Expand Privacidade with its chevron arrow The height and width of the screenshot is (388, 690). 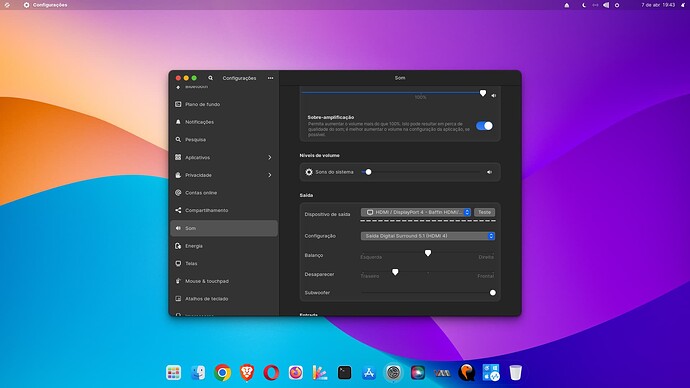coord(270,175)
